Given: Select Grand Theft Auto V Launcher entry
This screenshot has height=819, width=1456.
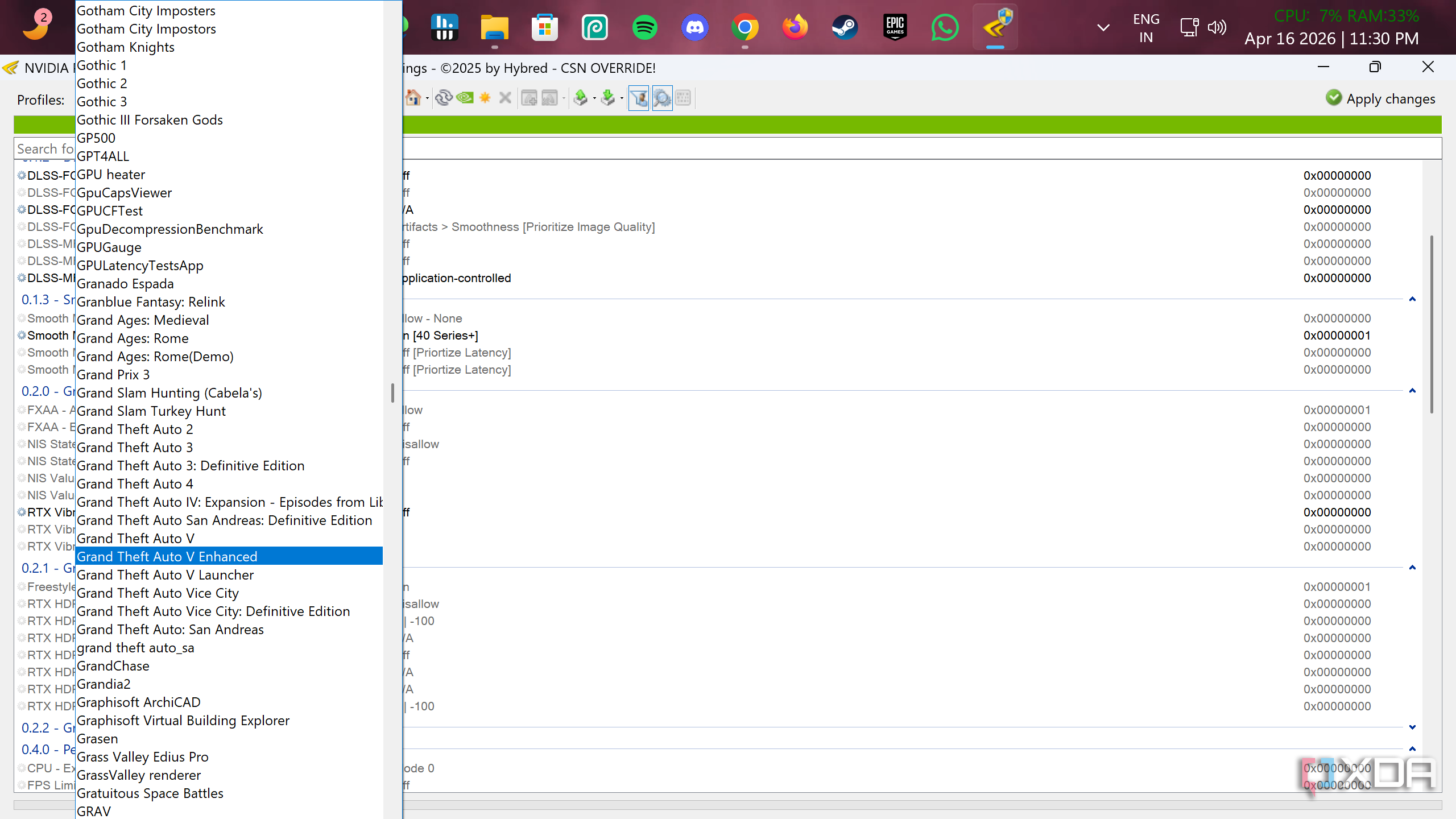Looking at the screenshot, I should coord(229,574).
